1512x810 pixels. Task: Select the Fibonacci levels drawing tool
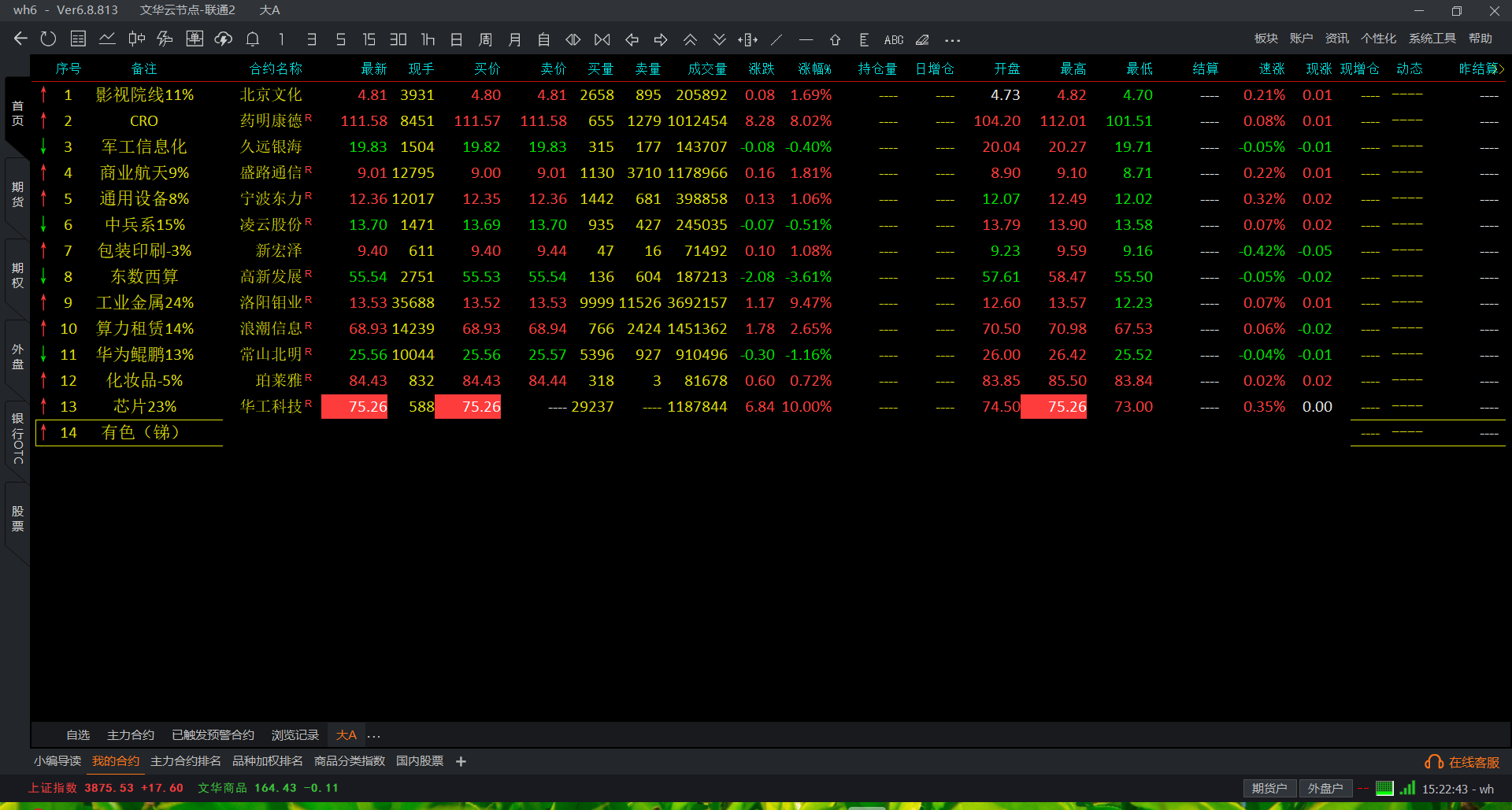(x=864, y=39)
